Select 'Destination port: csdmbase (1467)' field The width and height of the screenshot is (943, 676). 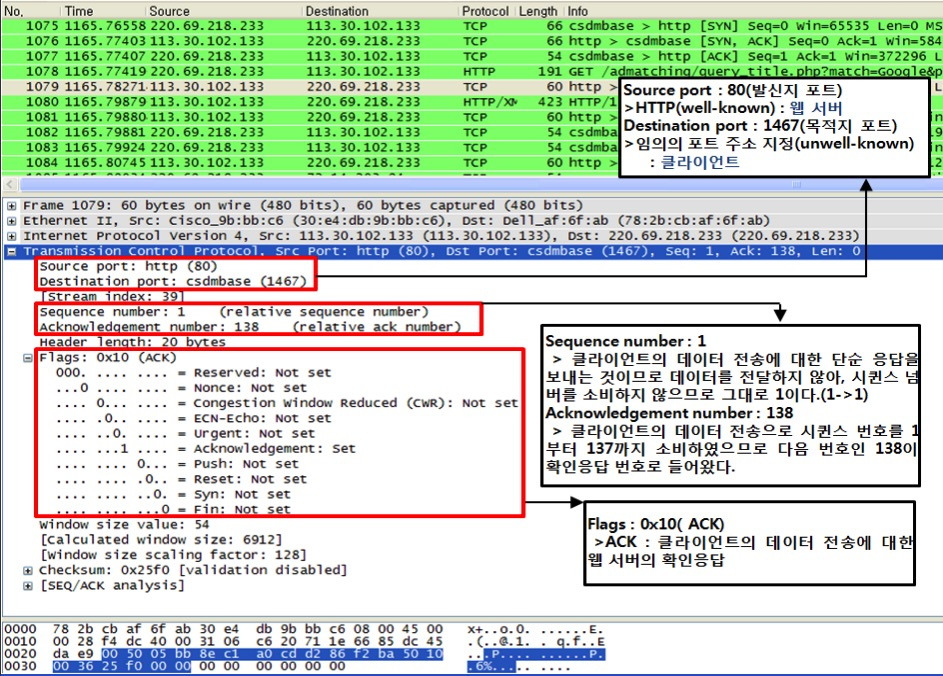173,281
